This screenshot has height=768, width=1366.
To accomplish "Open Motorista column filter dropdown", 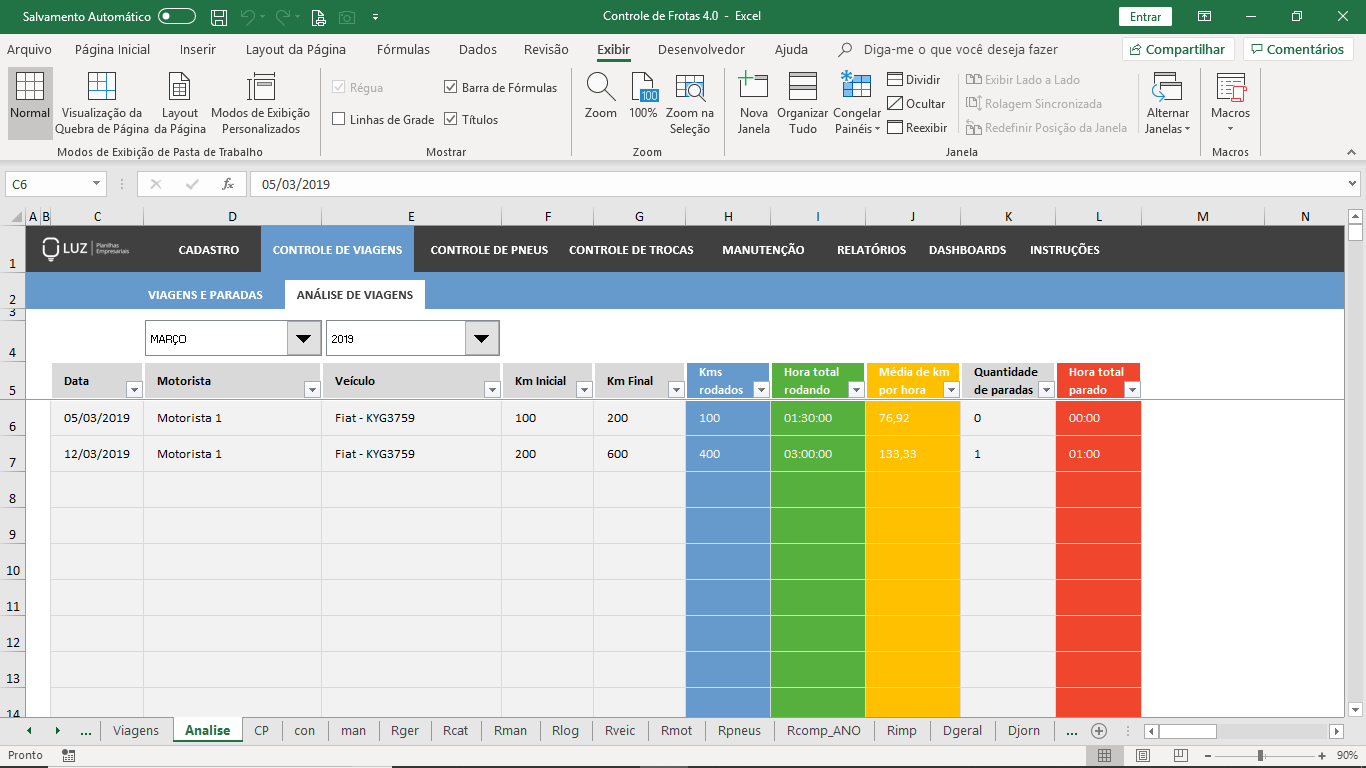I will 312,390.
